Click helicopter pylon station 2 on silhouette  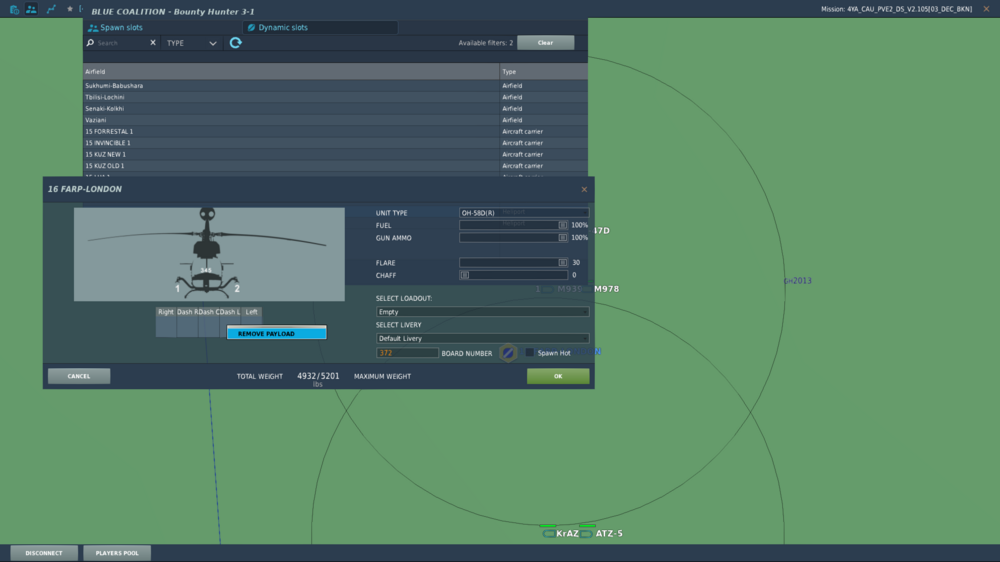(237, 289)
